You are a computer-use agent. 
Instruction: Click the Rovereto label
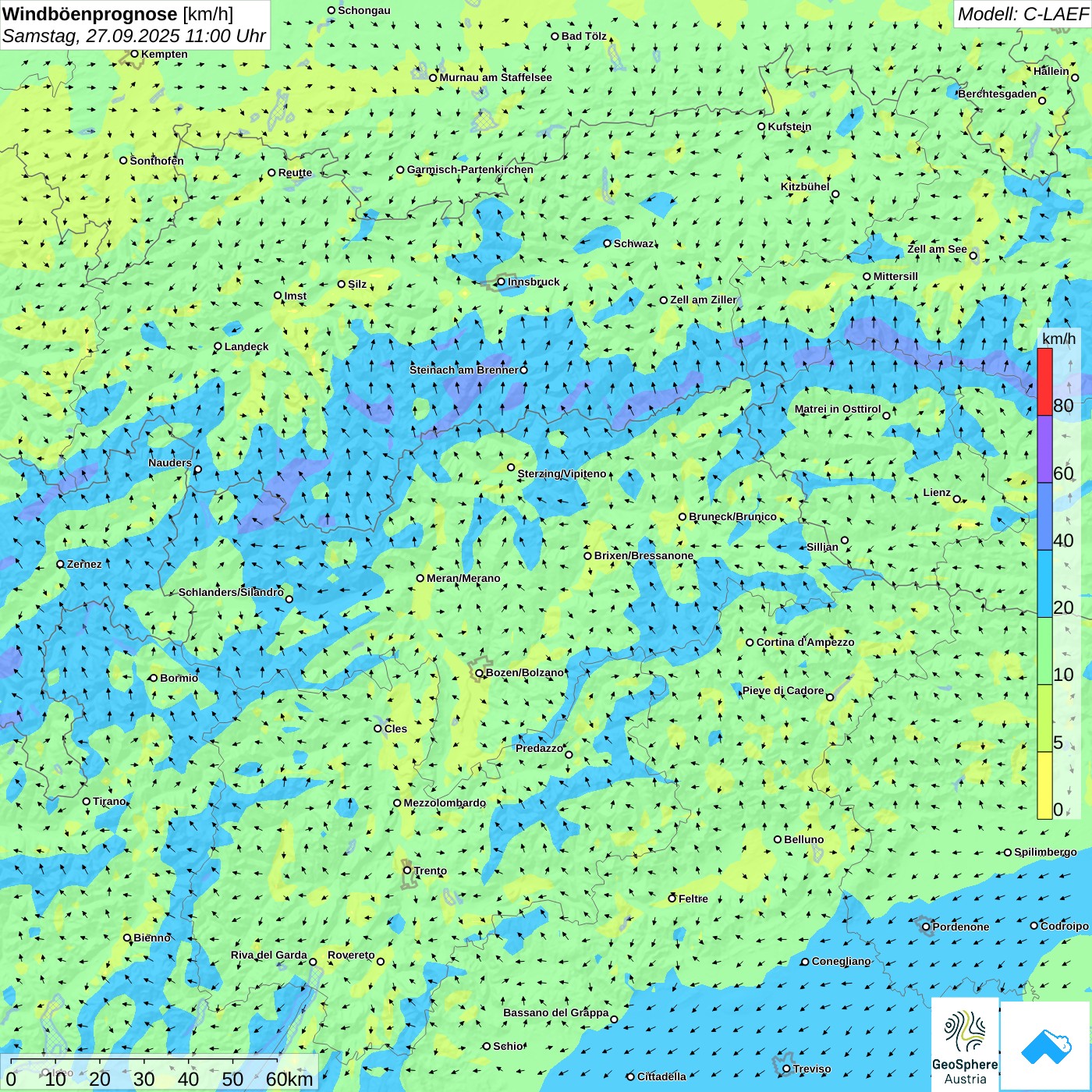pyautogui.click(x=351, y=955)
